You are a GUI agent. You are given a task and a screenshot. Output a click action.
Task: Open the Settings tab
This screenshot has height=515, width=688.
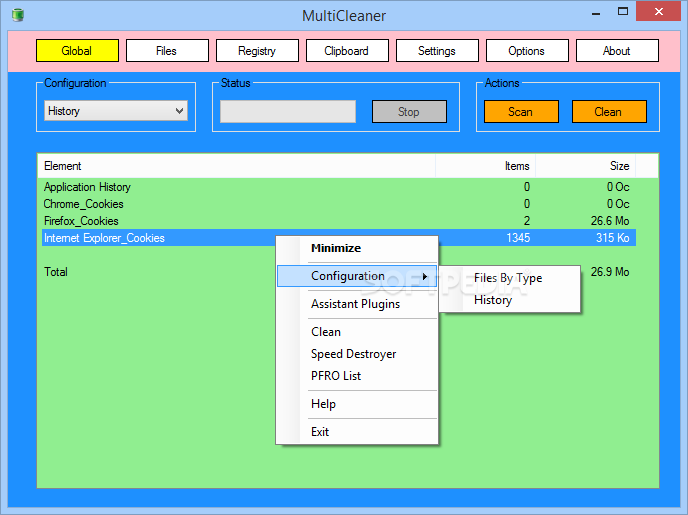(x=437, y=50)
